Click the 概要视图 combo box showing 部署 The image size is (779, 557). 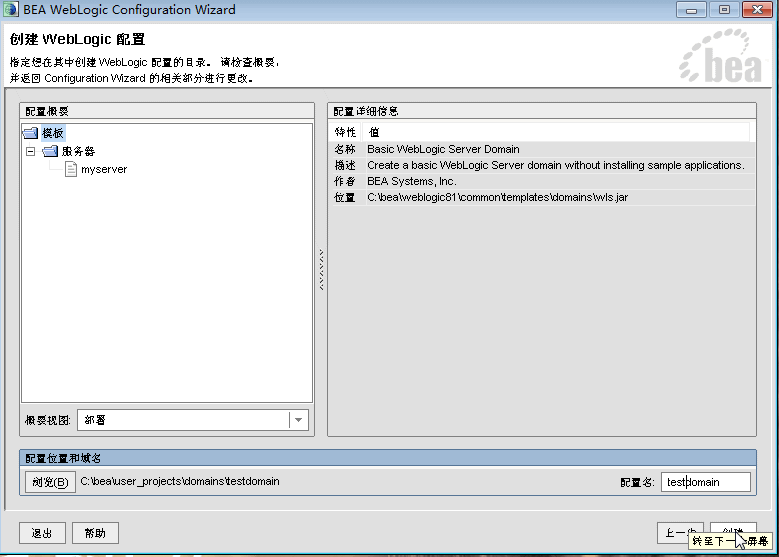[193, 420]
